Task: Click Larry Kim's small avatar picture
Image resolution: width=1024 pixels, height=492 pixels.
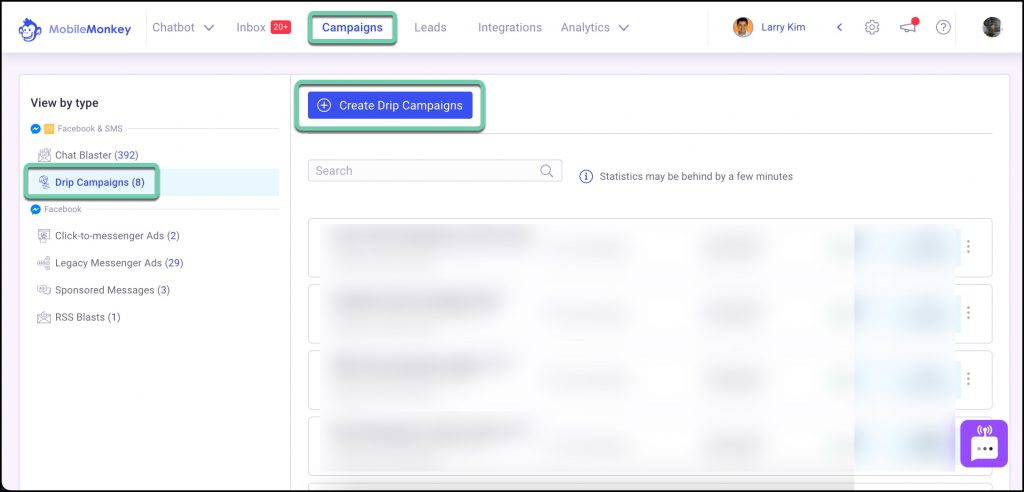Action: point(743,27)
